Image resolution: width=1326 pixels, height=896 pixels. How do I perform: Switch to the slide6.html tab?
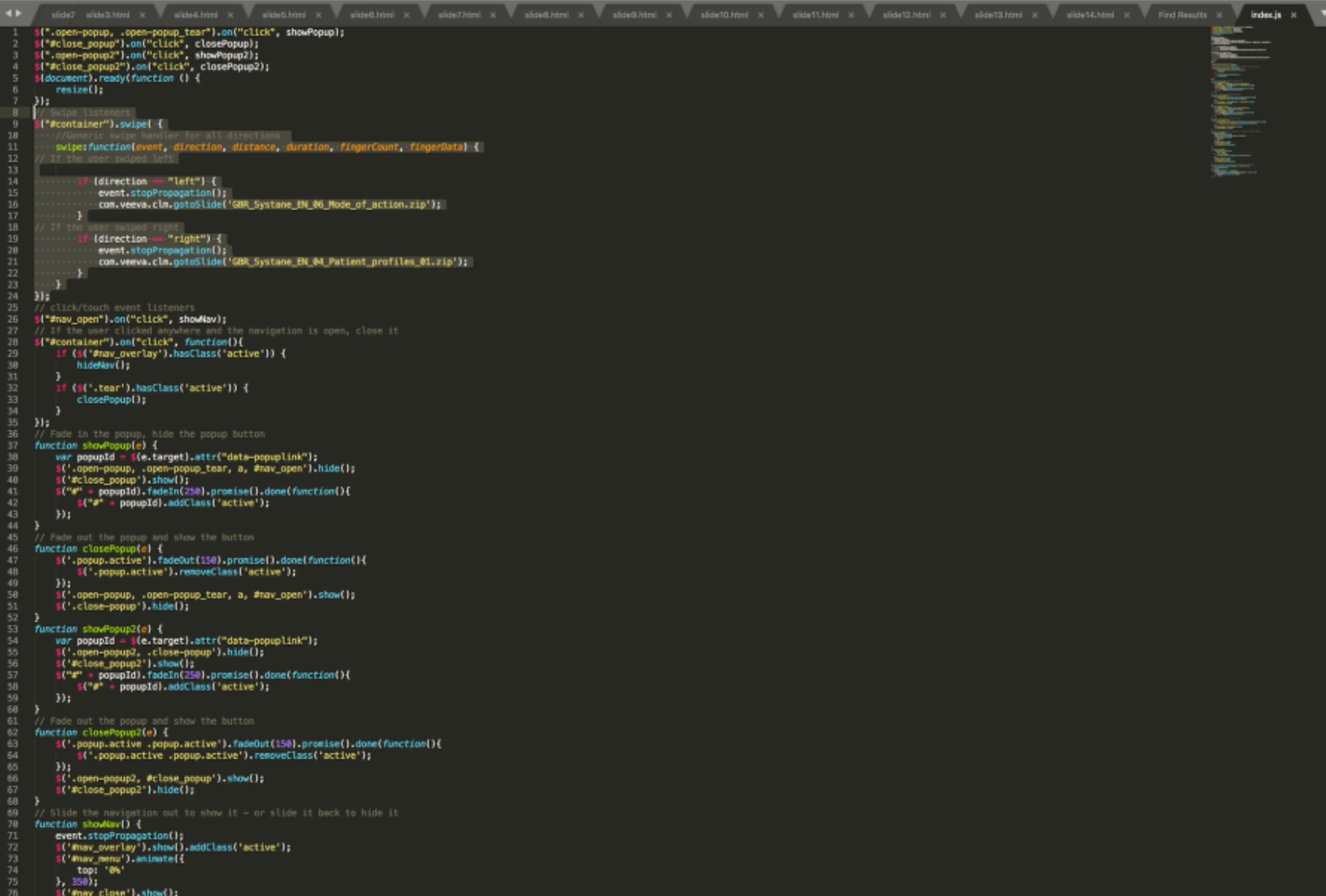point(372,15)
